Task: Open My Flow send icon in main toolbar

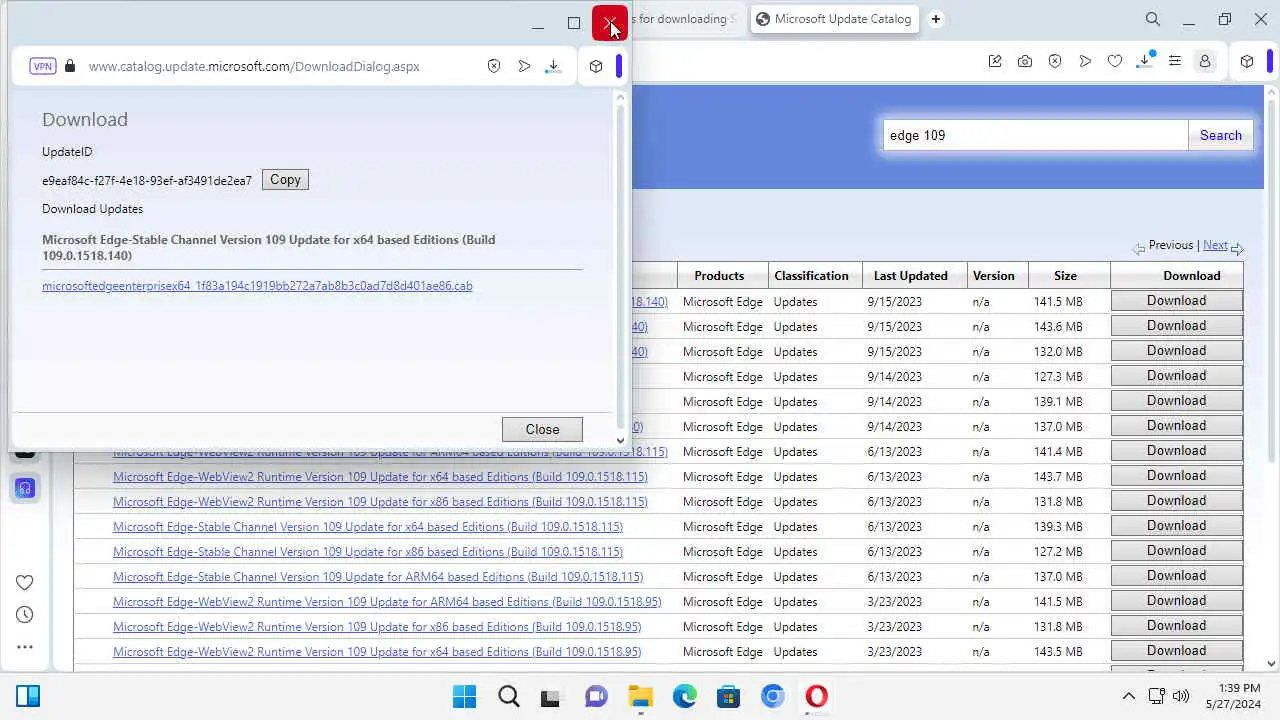Action: point(1085,61)
